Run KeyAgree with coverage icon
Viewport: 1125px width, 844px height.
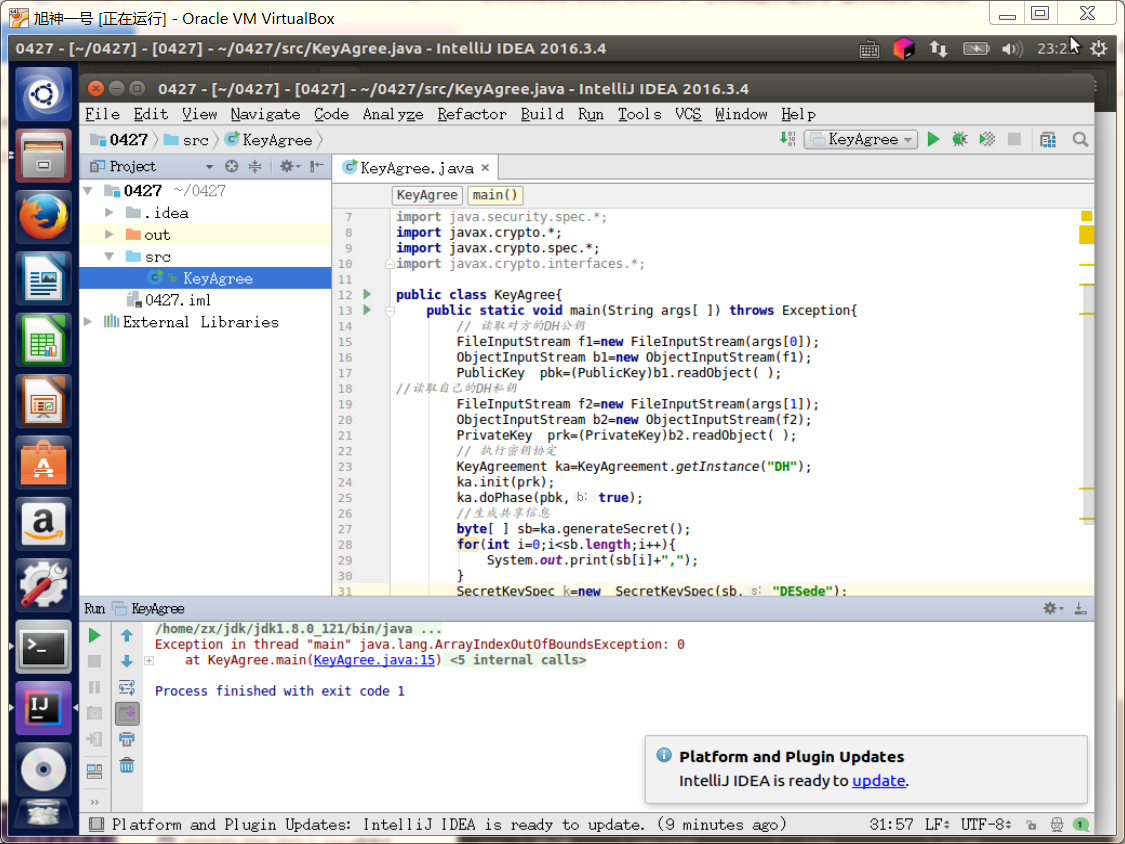[x=987, y=139]
